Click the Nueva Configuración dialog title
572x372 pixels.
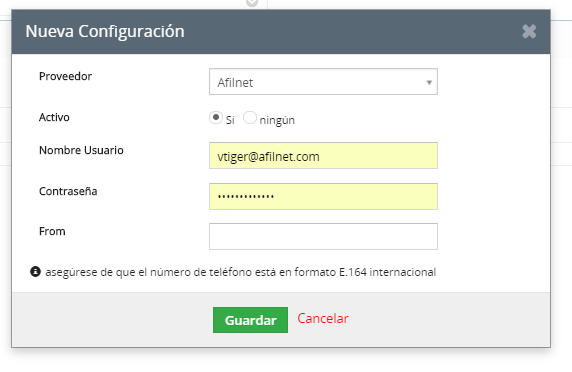105,31
